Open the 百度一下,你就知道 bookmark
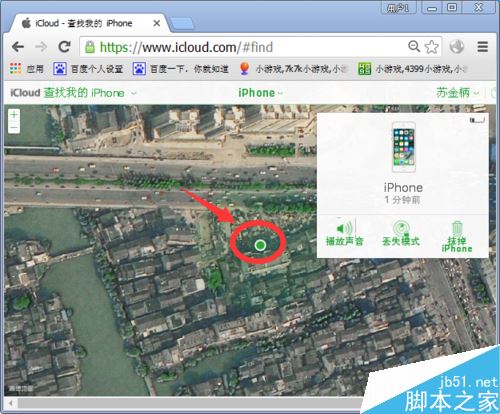 180,69
